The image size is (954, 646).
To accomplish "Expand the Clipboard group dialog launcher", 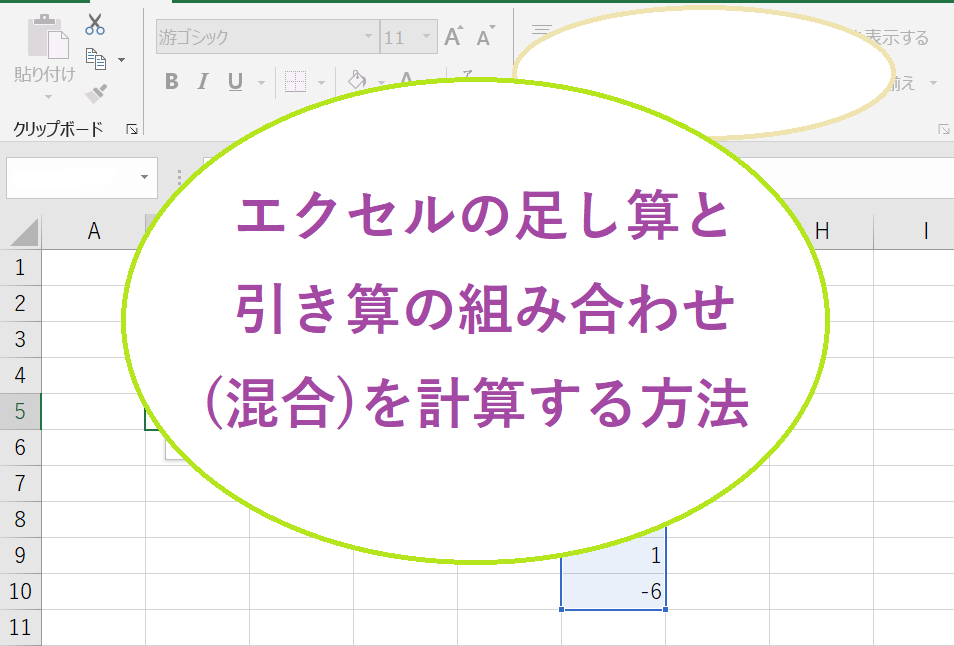I will pyautogui.click(x=131, y=130).
